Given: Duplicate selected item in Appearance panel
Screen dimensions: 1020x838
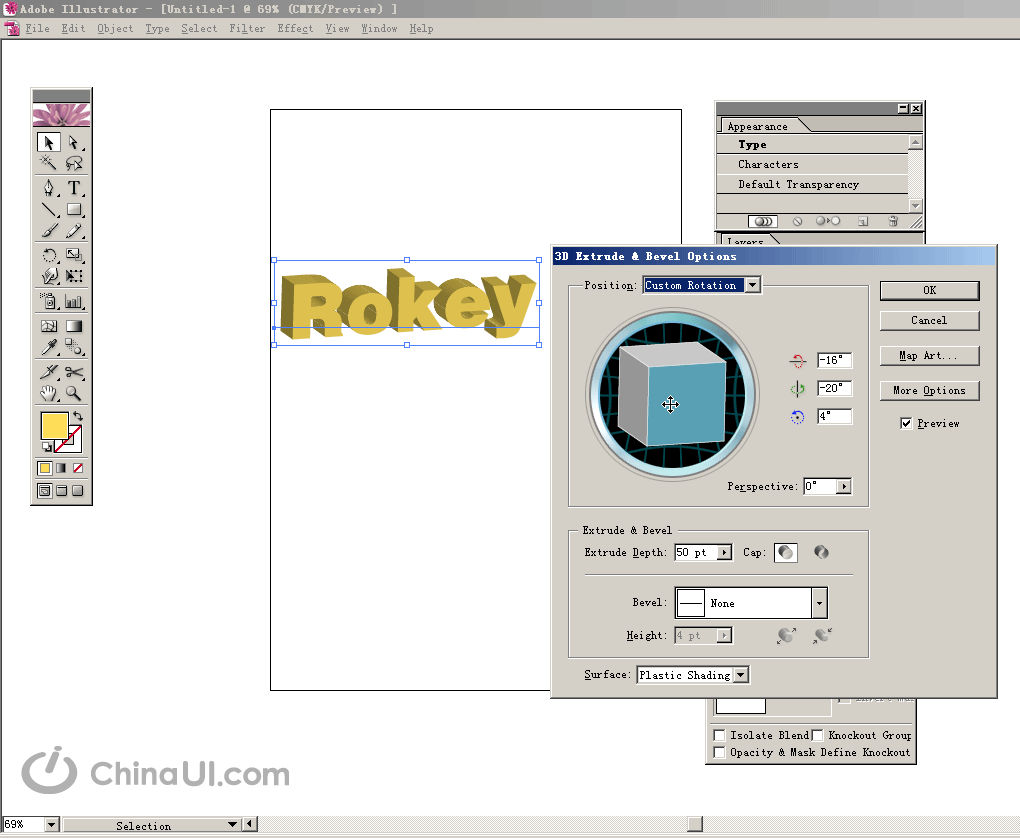Looking at the screenshot, I should [863, 221].
